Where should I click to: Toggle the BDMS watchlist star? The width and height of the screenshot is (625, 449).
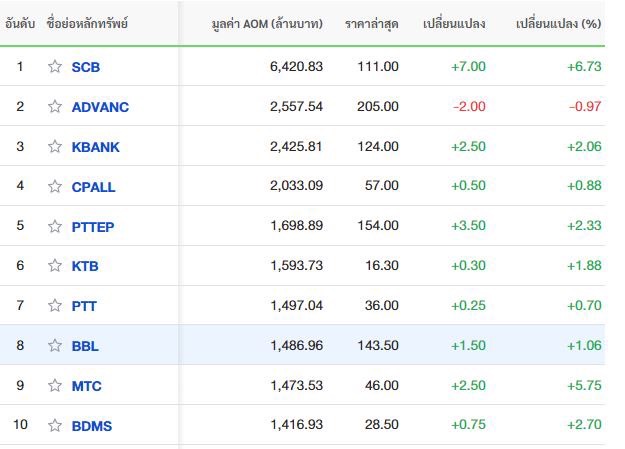(55, 426)
